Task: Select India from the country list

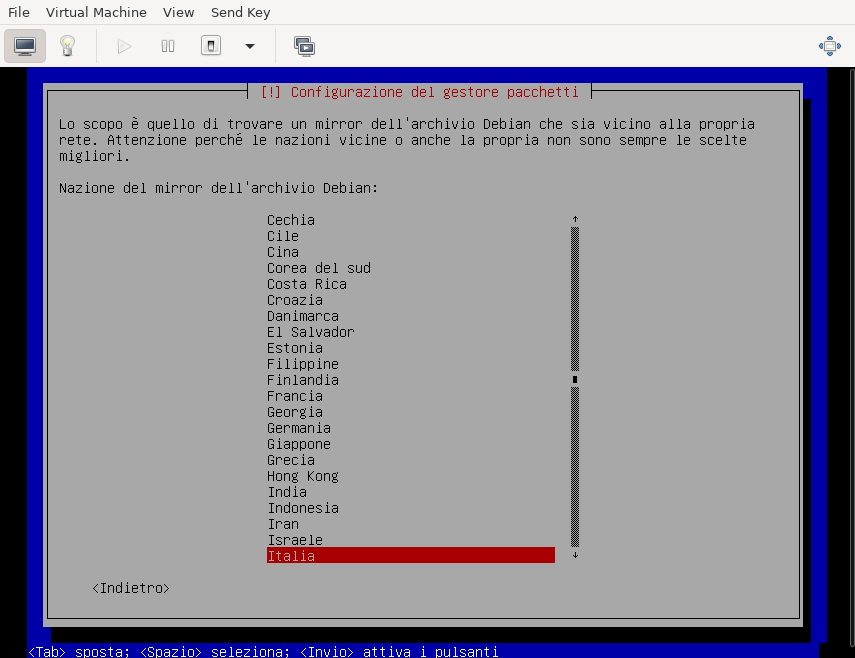Action: click(x=411, y=492)
